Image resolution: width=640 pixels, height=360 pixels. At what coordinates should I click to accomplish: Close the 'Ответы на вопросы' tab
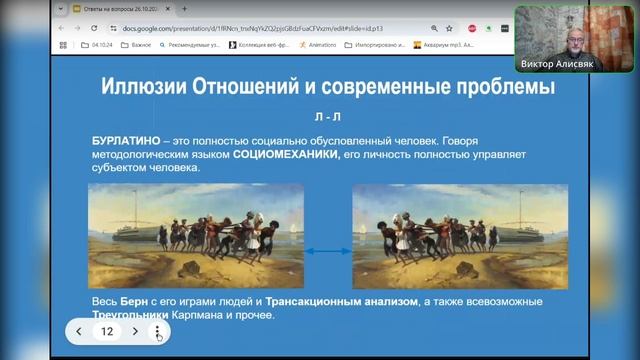[168, 9]
